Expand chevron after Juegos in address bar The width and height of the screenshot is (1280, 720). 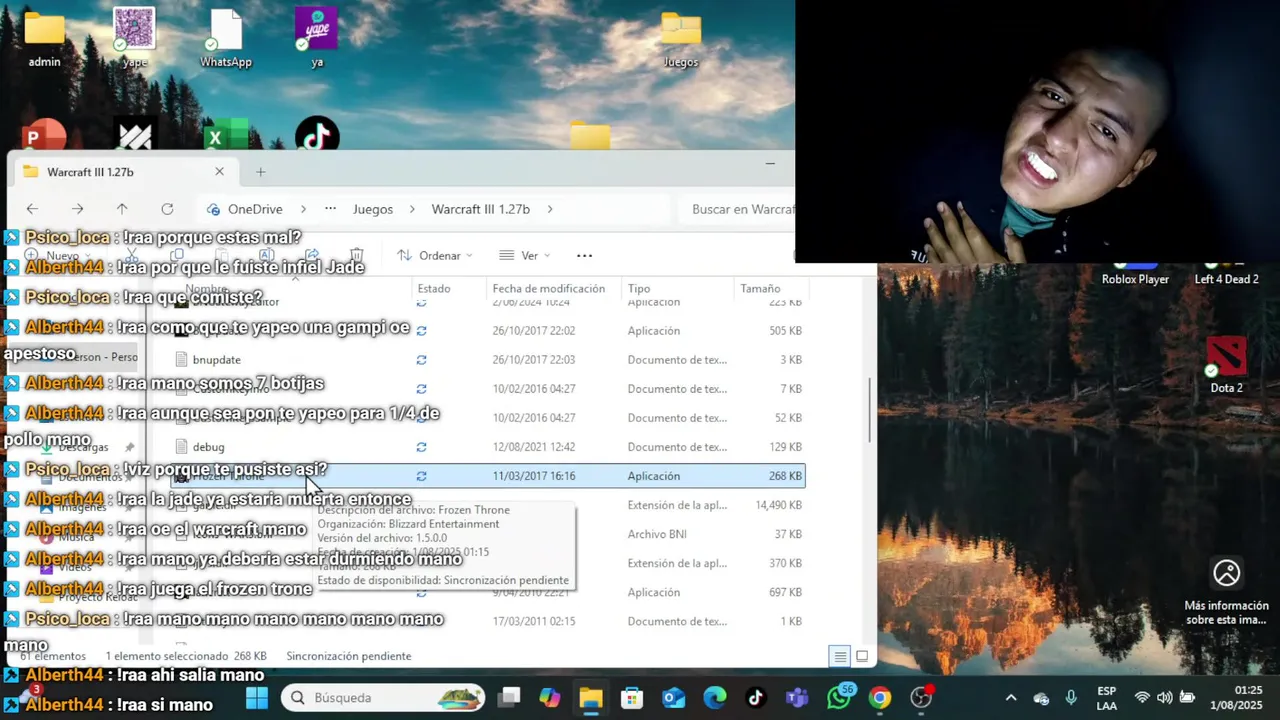[412, 209]
